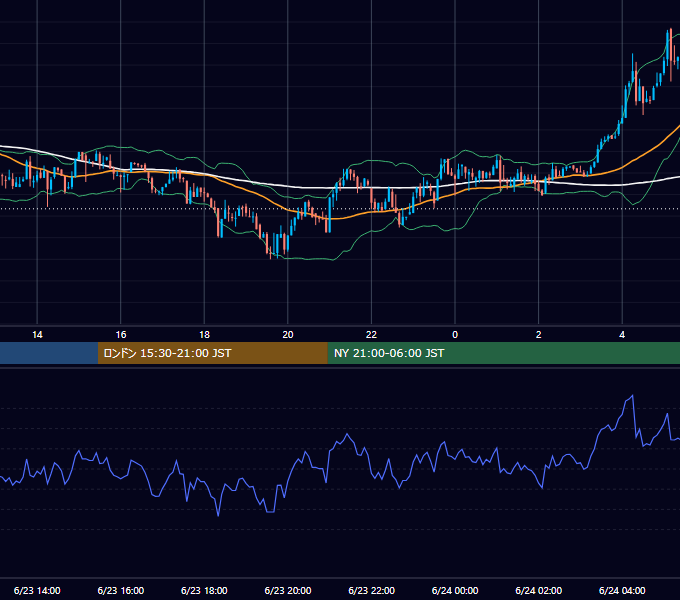This screenshot has height=600, width=680.
Task: Click the hour label 14 on time axis
Action: pos(37,335)
